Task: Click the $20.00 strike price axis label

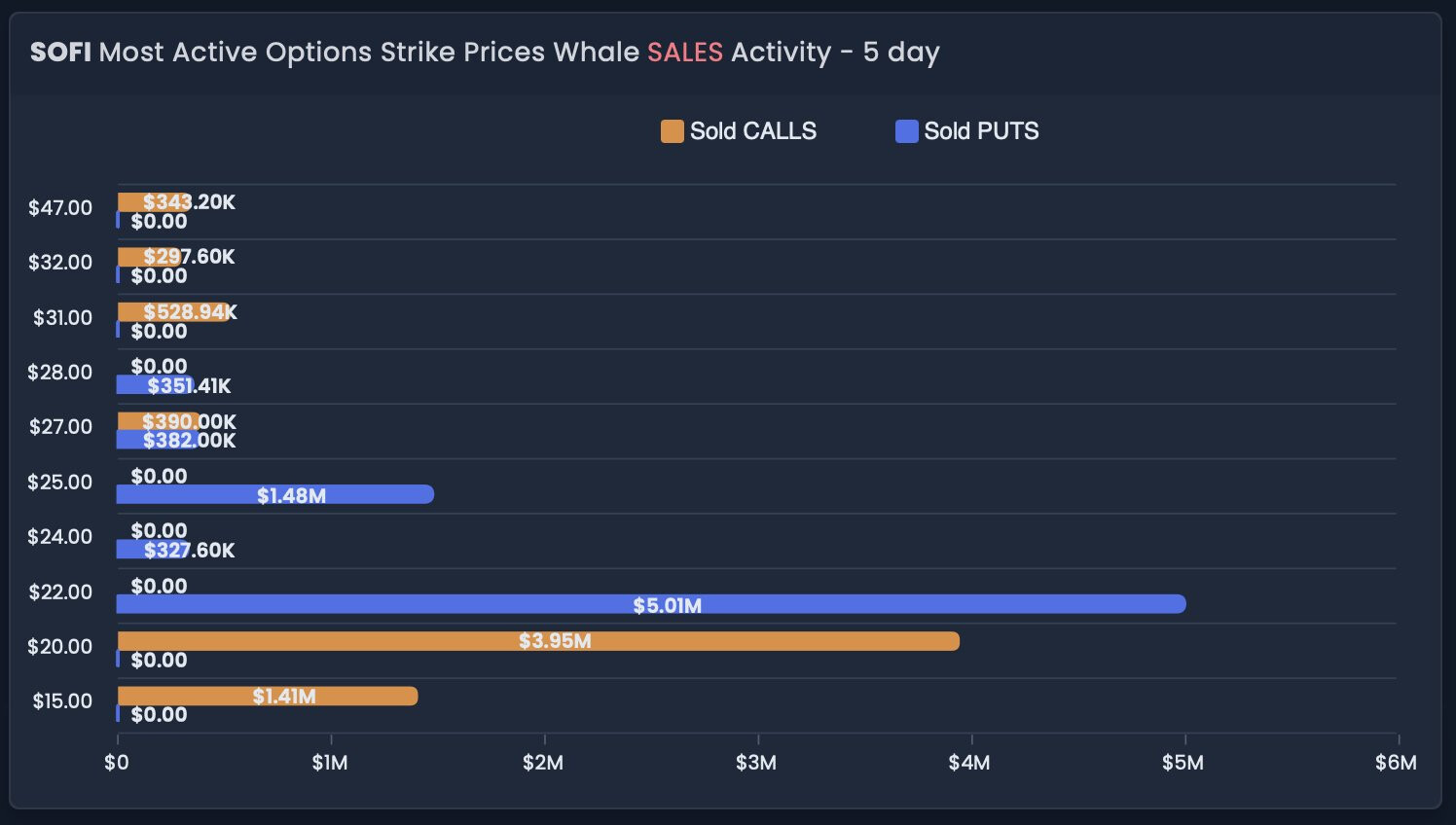Action: [60, 646]
